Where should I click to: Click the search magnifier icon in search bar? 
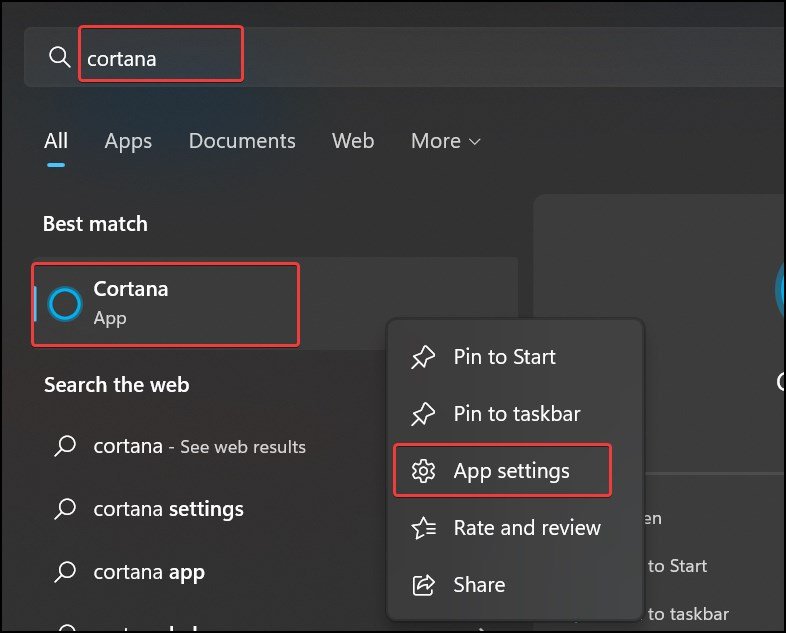point(60,57)
